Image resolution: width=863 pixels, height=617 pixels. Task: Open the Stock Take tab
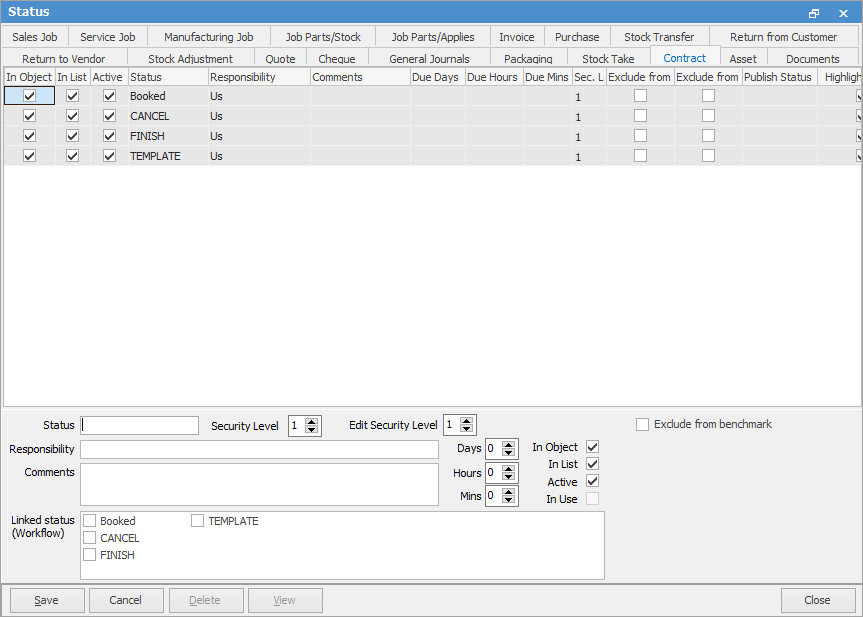pyautogui.click(x=608, y=59)
